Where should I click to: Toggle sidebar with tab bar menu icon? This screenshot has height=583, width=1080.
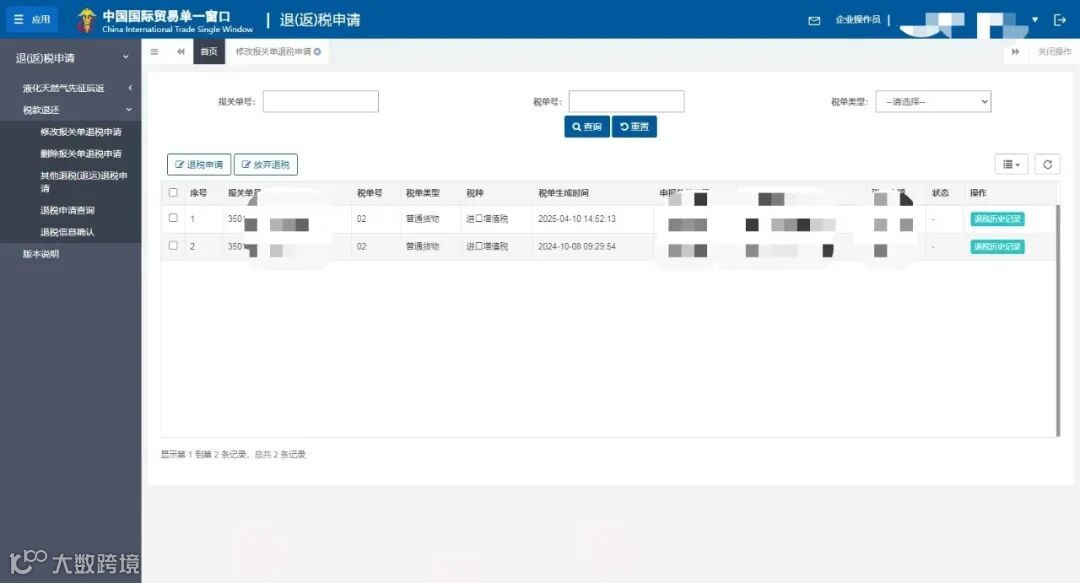pos(154,52)
